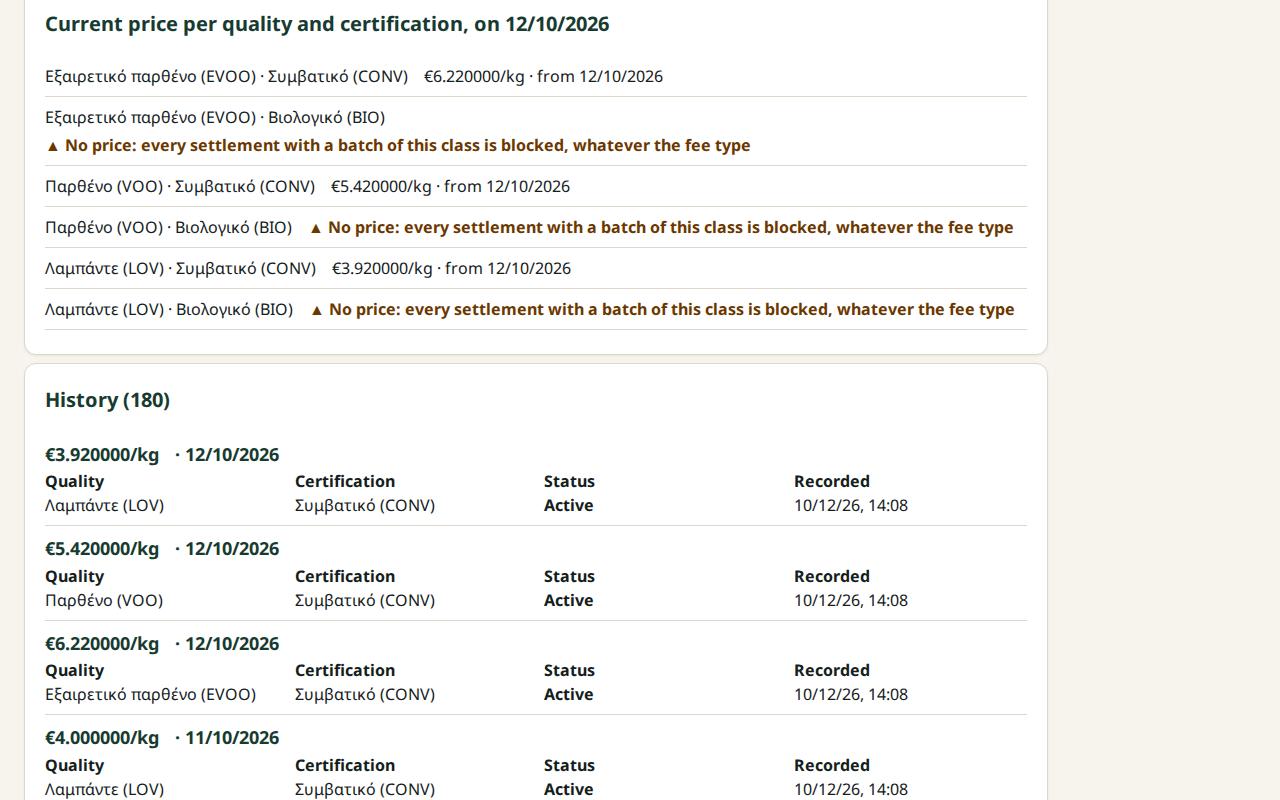Click the recorded timestamp in the €6.220000/kg history entry
Image resolution: width=1280 pixels, height=800 pixels.
click(851, 695)
